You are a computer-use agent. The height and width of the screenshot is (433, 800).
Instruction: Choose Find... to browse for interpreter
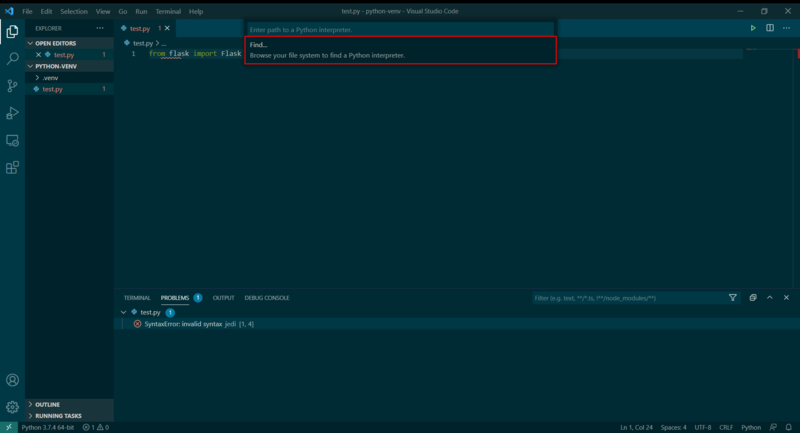401,50
